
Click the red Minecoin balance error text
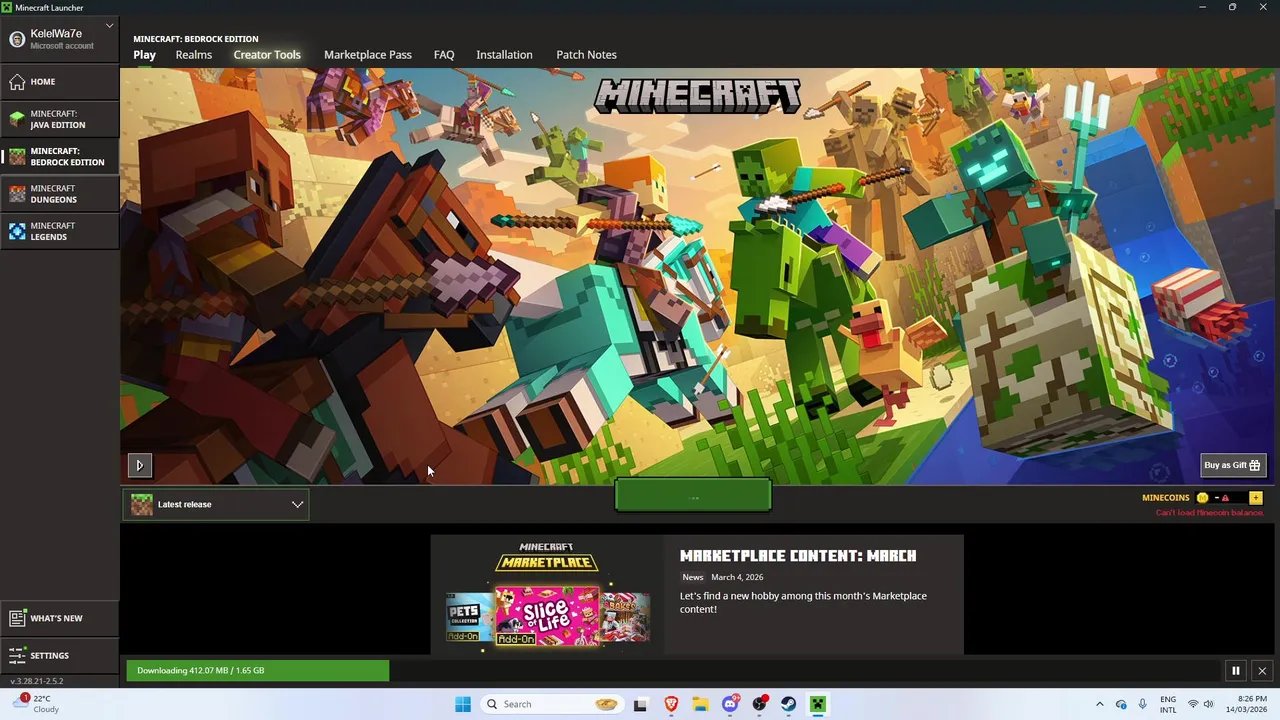1209,513
